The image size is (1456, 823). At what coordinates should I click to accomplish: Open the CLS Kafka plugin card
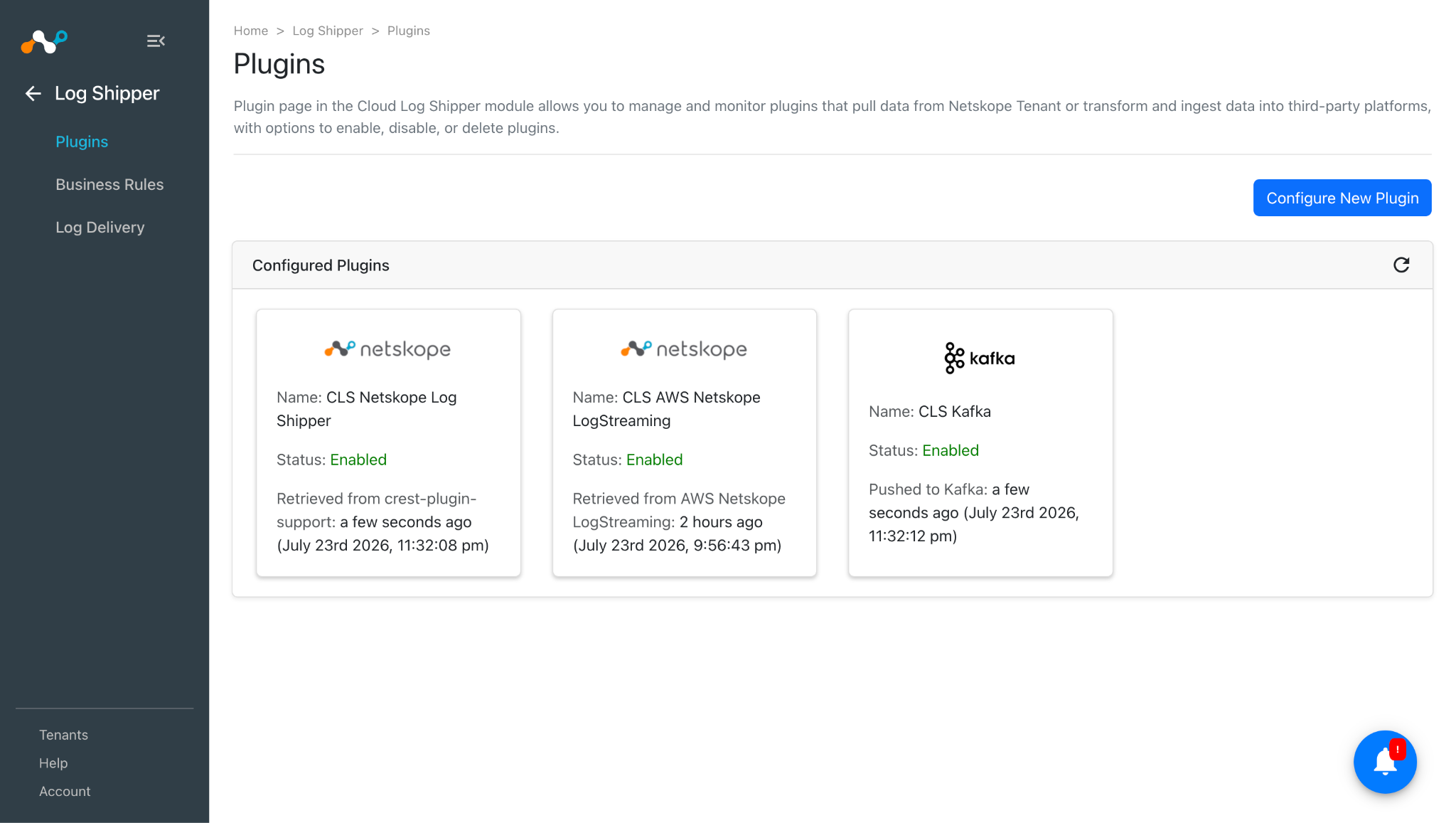(x=980, y=442)
